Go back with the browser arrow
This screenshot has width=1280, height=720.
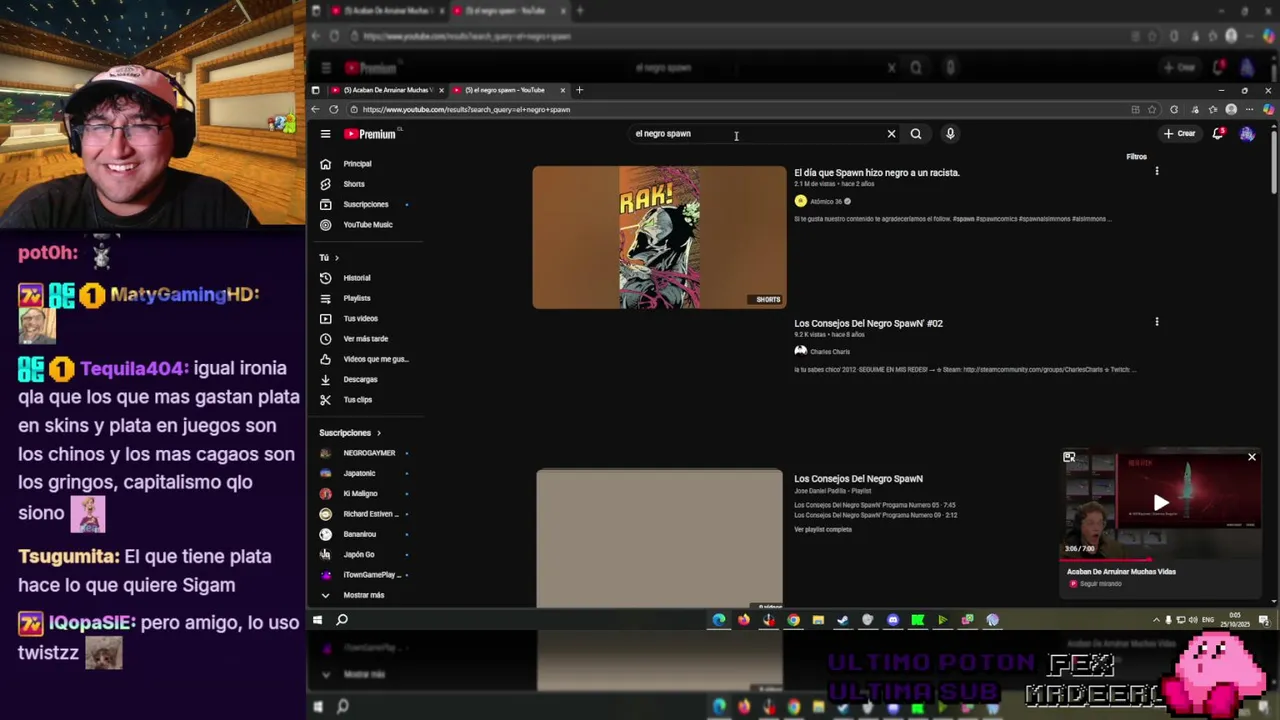(316, 110)
